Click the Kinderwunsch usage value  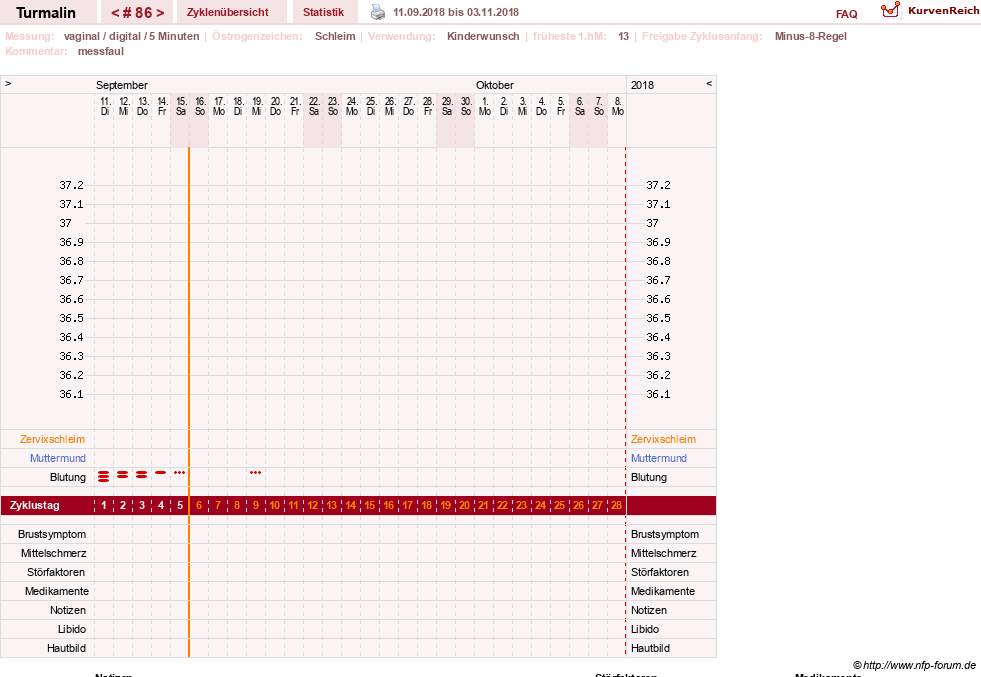tap(483, 36)
